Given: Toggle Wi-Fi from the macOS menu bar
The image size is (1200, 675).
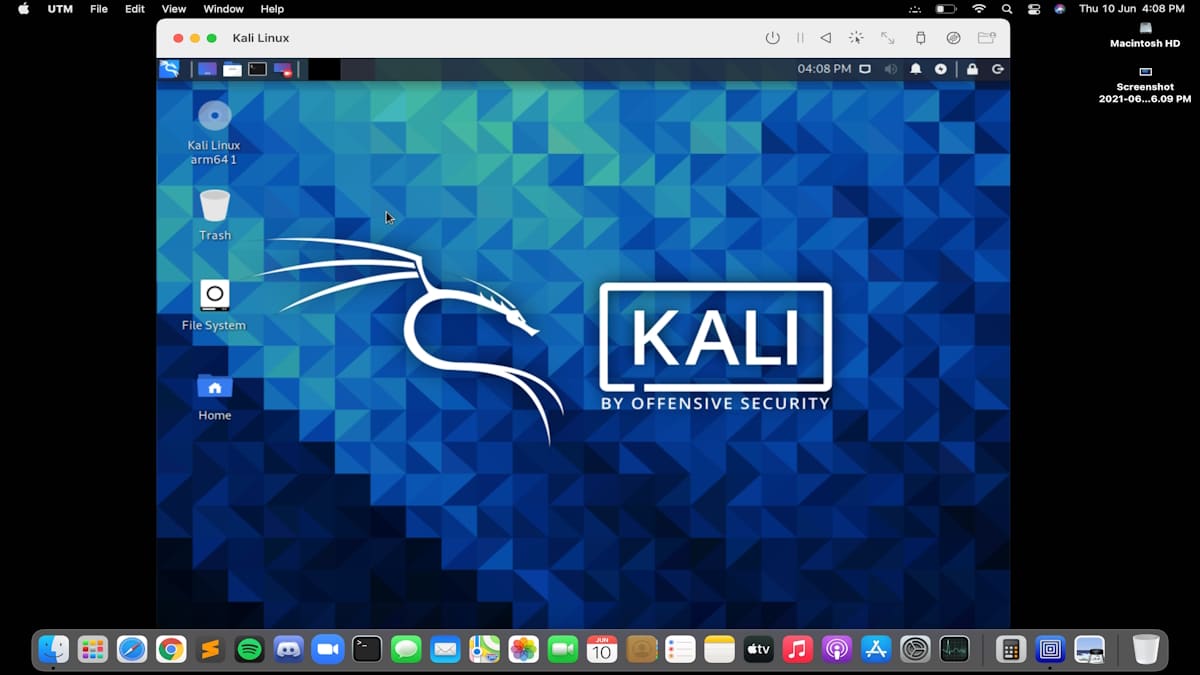Looking at the screenshot, I should (978, 8).
